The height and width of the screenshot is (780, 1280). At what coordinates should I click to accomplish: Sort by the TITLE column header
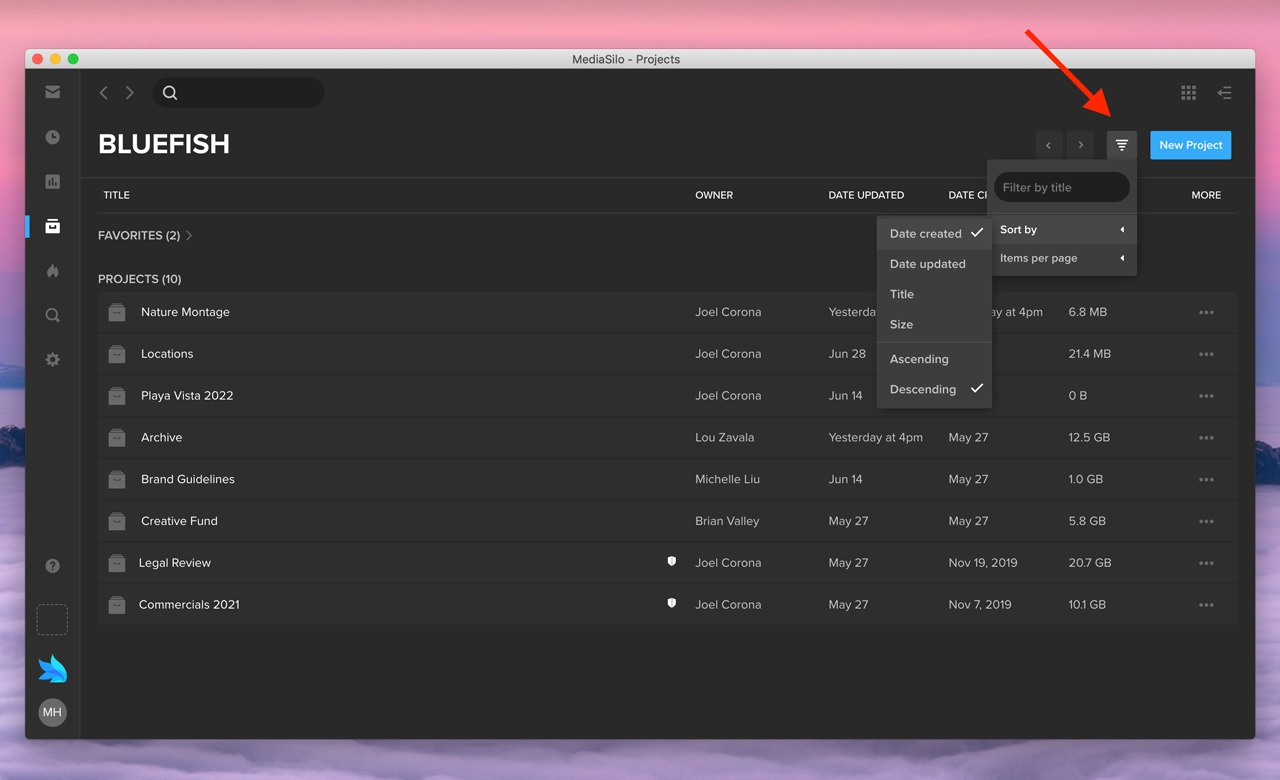116,195
